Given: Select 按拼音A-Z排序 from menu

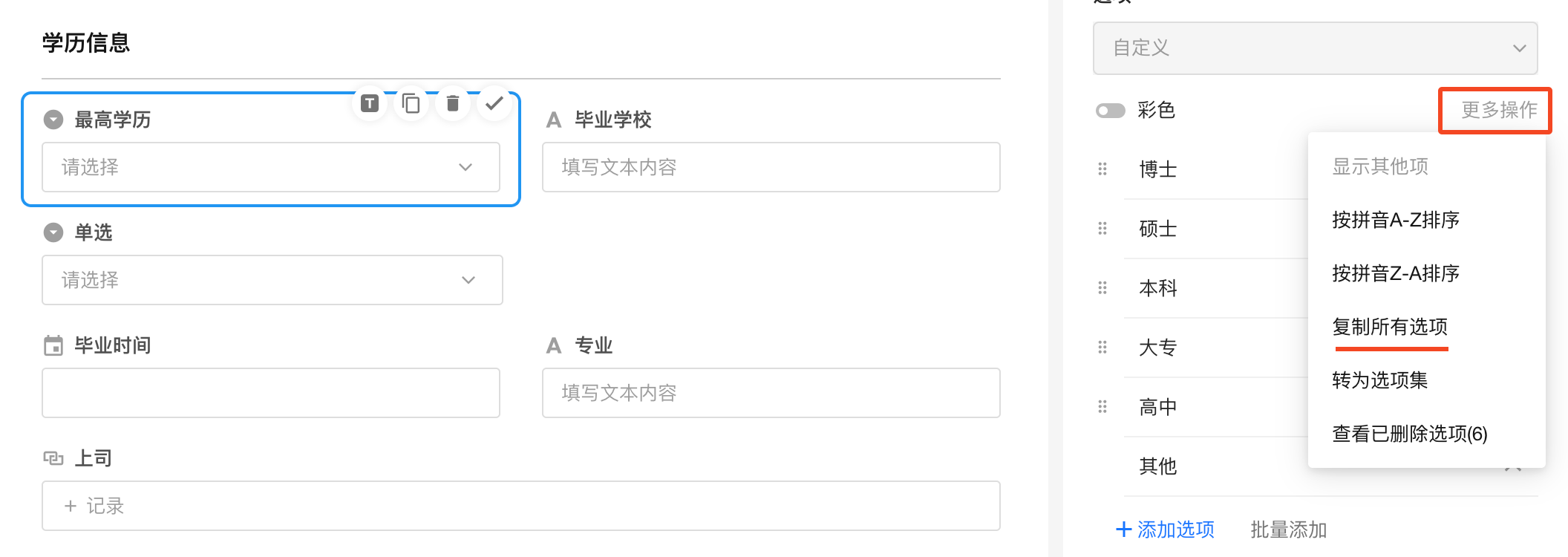Looking at the screenshot, I should click(1396, 220).
